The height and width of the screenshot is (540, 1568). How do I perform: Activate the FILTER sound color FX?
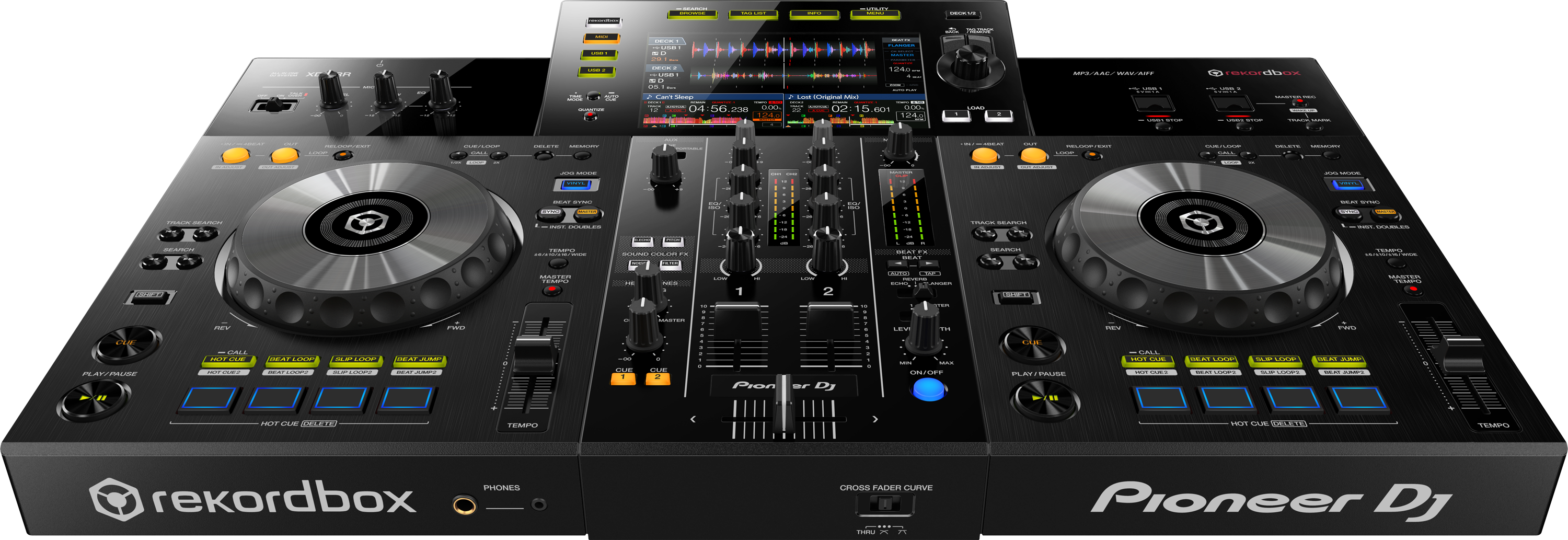click(x=670, y=265)
